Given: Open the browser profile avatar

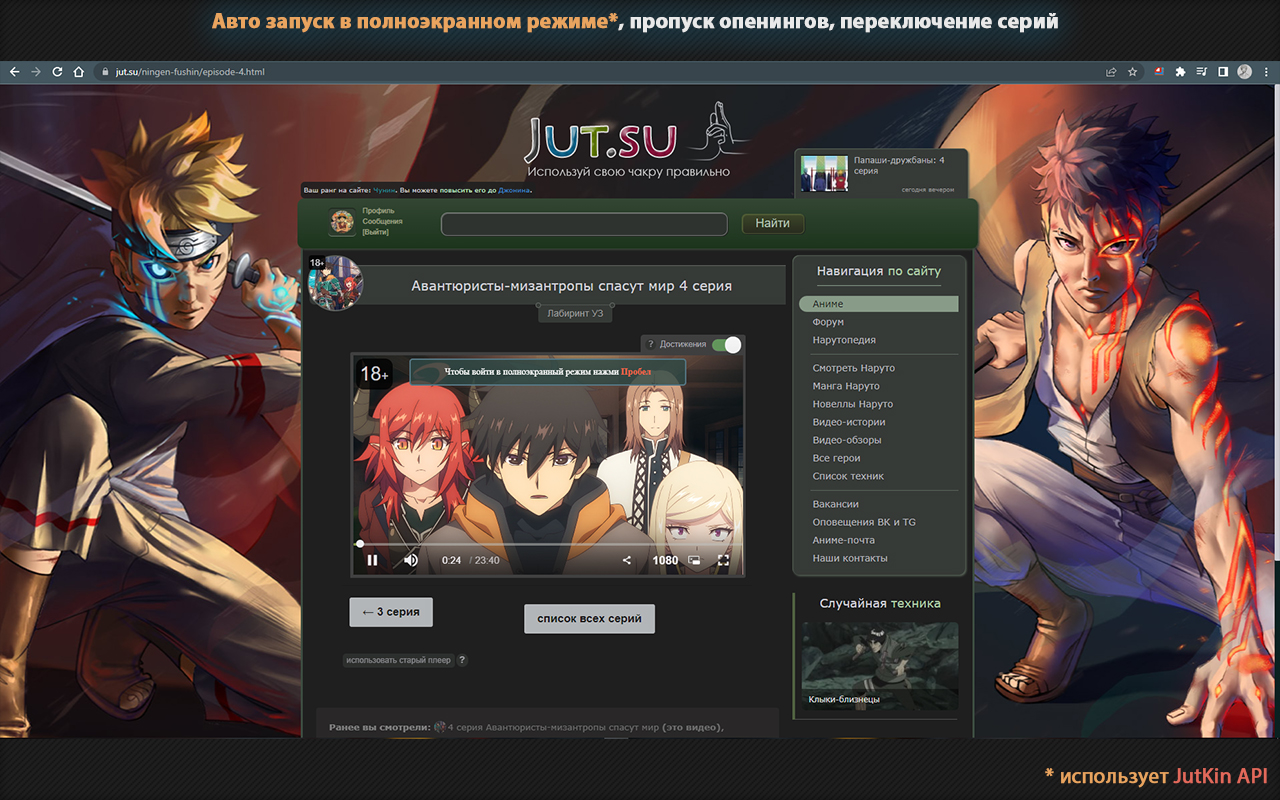Looking at the screenshot, I should (x=1244, y=72).
